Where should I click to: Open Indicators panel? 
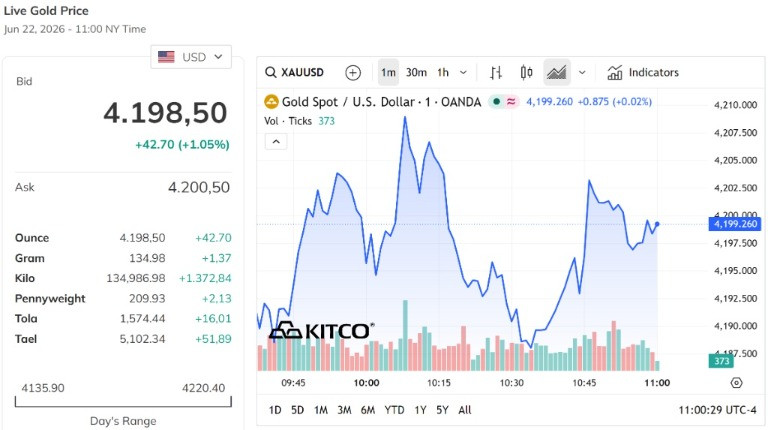click(x=643, y=72)
